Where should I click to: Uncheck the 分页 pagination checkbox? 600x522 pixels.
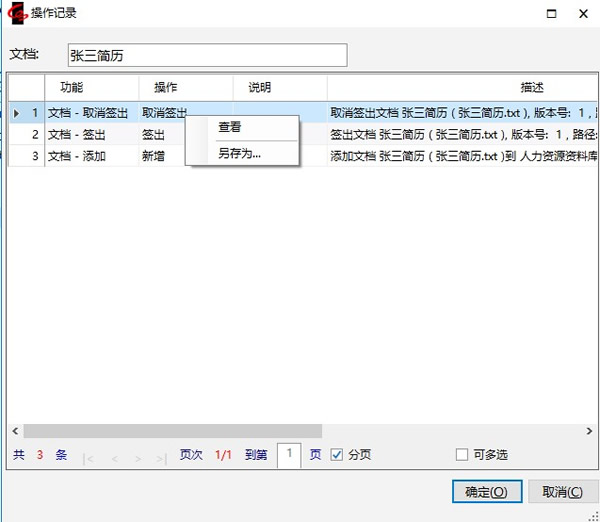337,455
